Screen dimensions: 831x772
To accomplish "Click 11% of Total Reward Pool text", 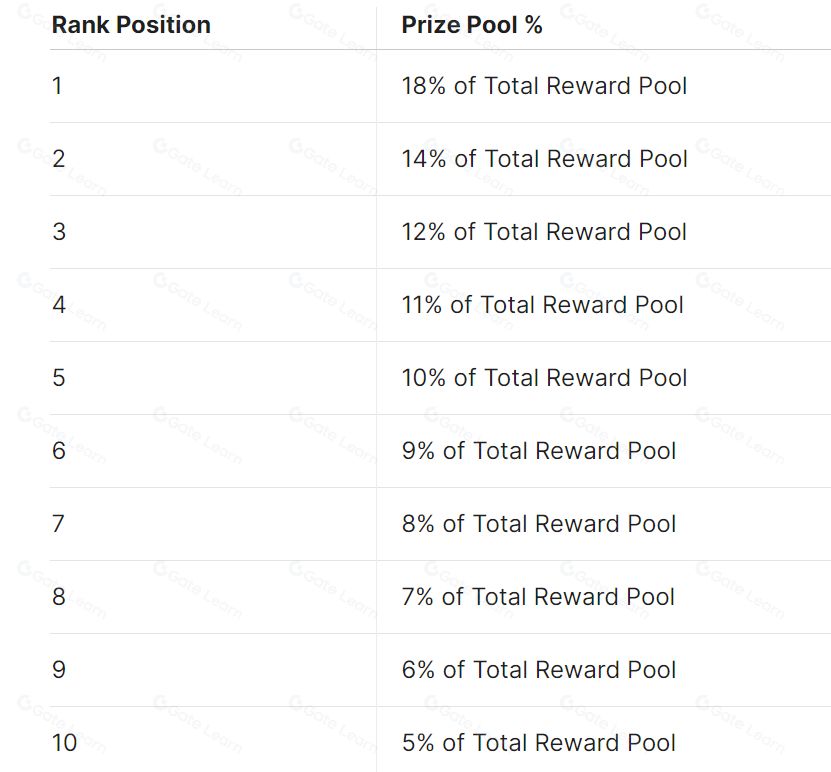I will (542, 305).
